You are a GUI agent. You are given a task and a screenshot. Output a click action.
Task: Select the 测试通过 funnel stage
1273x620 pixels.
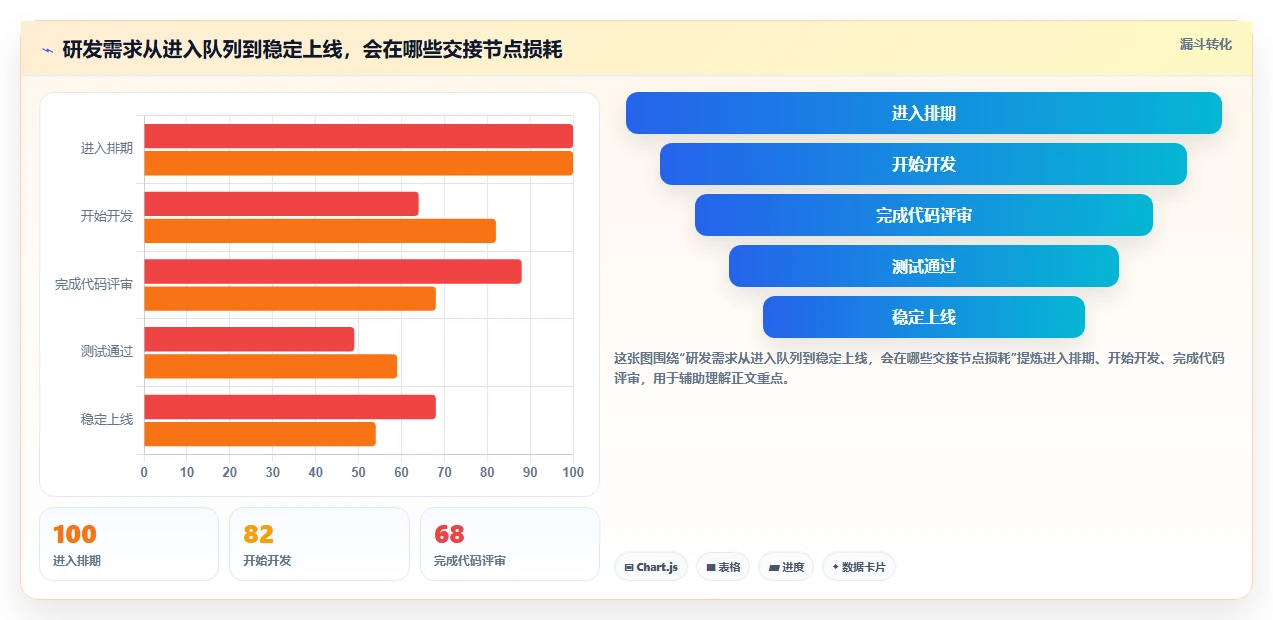click(923, 266)
